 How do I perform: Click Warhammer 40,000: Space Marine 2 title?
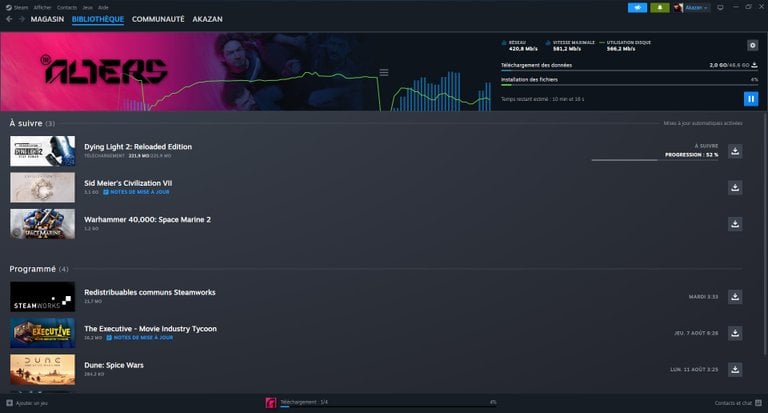pyautogui.click(x=147, y=219)
